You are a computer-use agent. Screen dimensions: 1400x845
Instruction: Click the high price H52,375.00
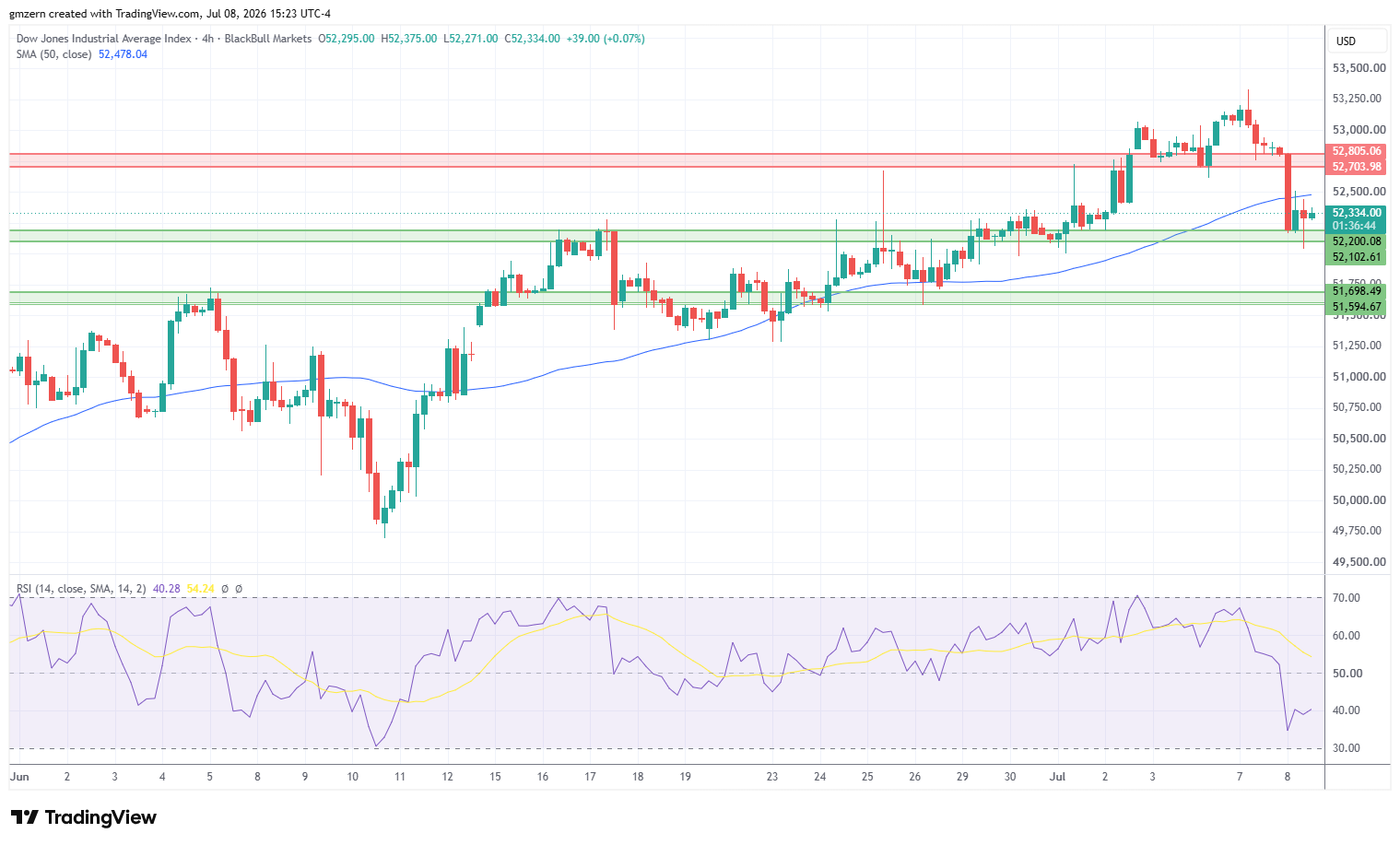coord(409,39)
